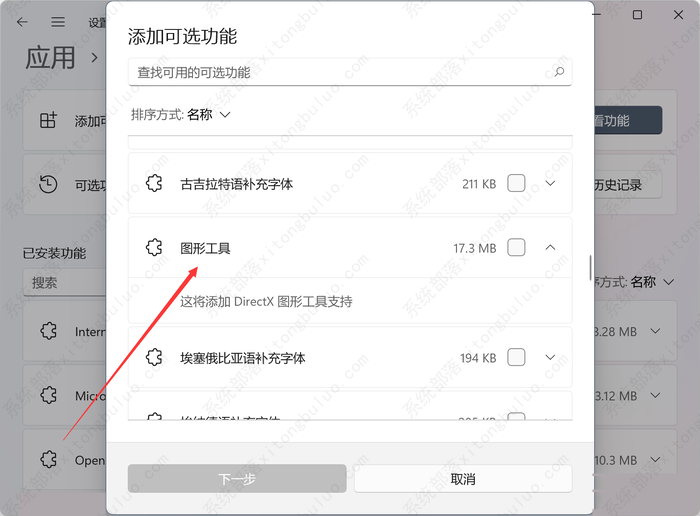Check the 古吉拉特语补充字体 checkbox
The width and height of the screenshot is (700, 516).
tap(516, 183)
